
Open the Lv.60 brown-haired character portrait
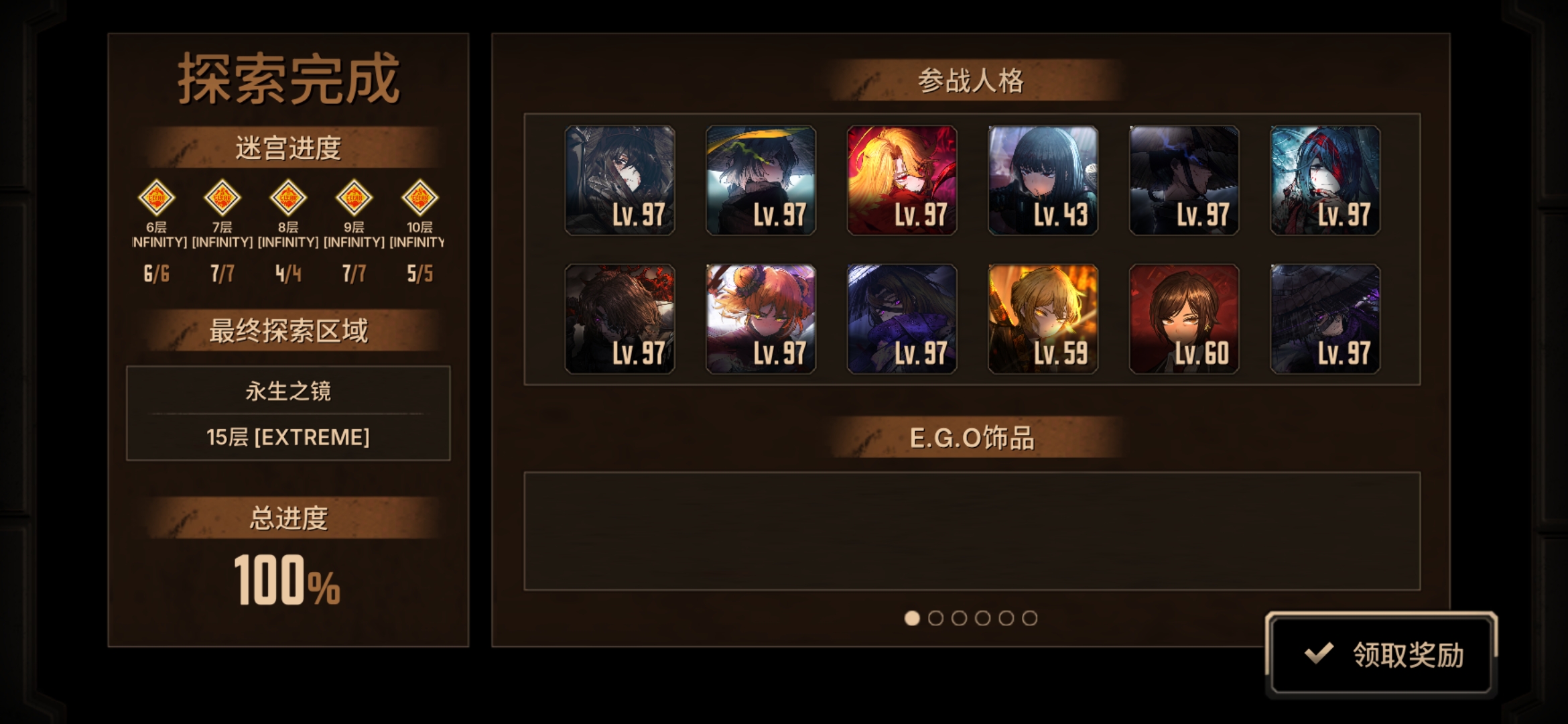pos(1184,318)
